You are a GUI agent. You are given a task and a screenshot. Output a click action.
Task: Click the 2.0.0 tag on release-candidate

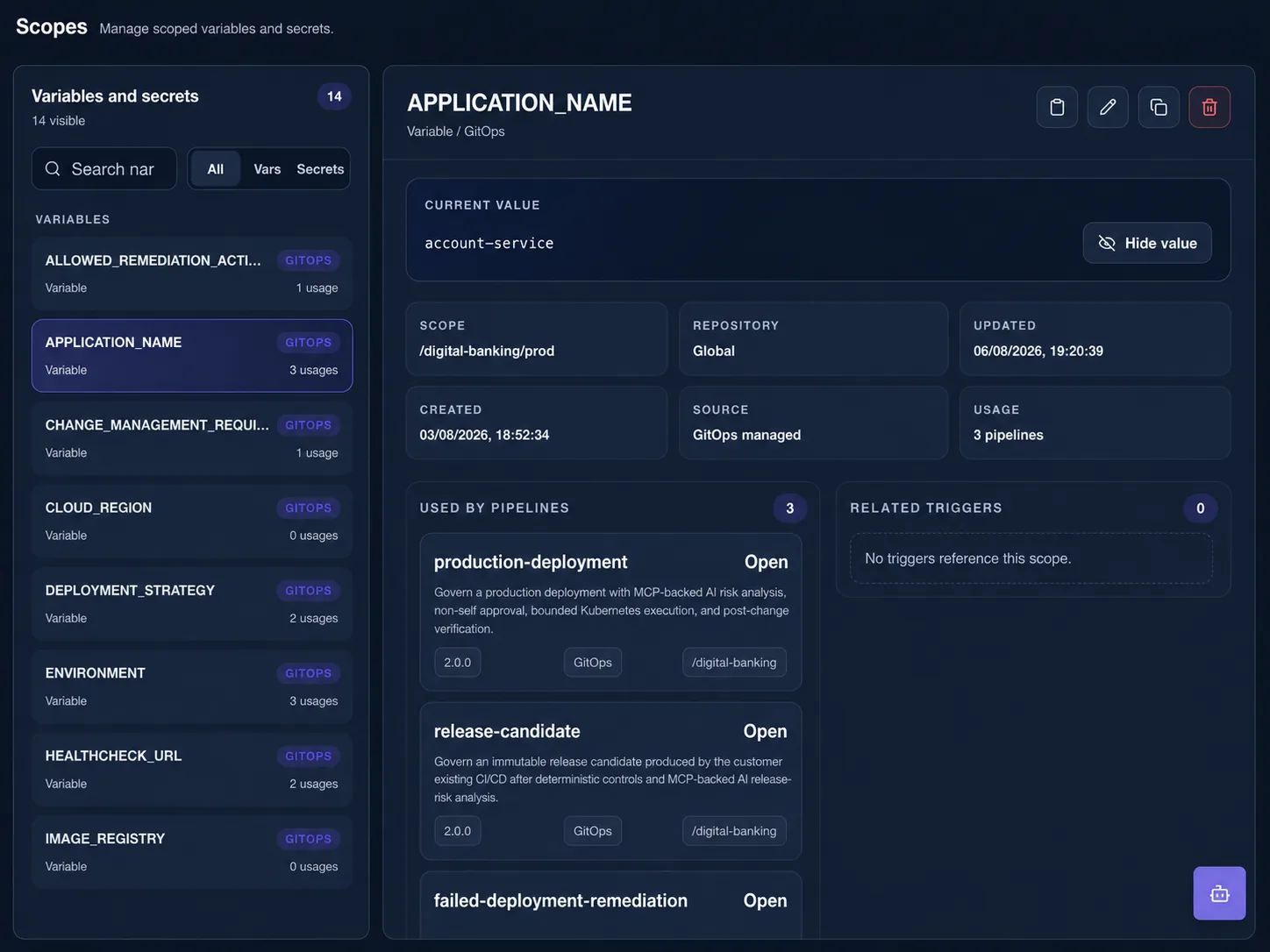point(457,831)
